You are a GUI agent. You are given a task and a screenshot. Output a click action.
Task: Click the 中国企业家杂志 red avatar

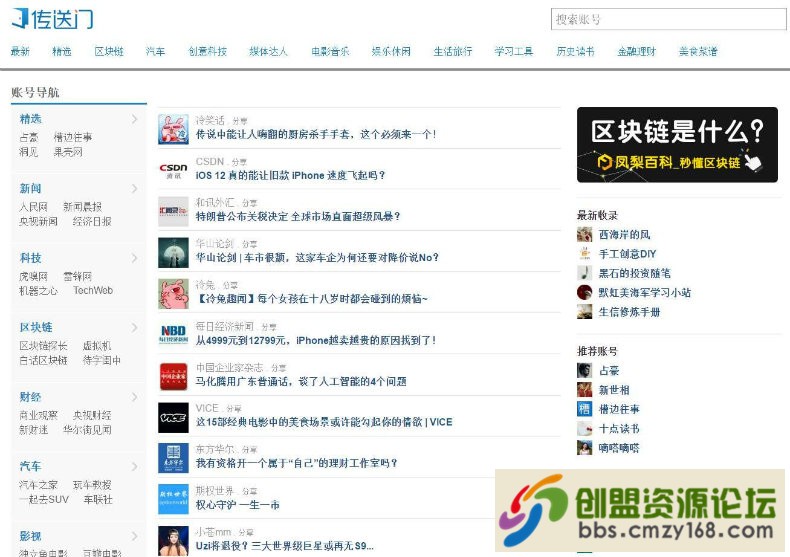click(173, 377)
